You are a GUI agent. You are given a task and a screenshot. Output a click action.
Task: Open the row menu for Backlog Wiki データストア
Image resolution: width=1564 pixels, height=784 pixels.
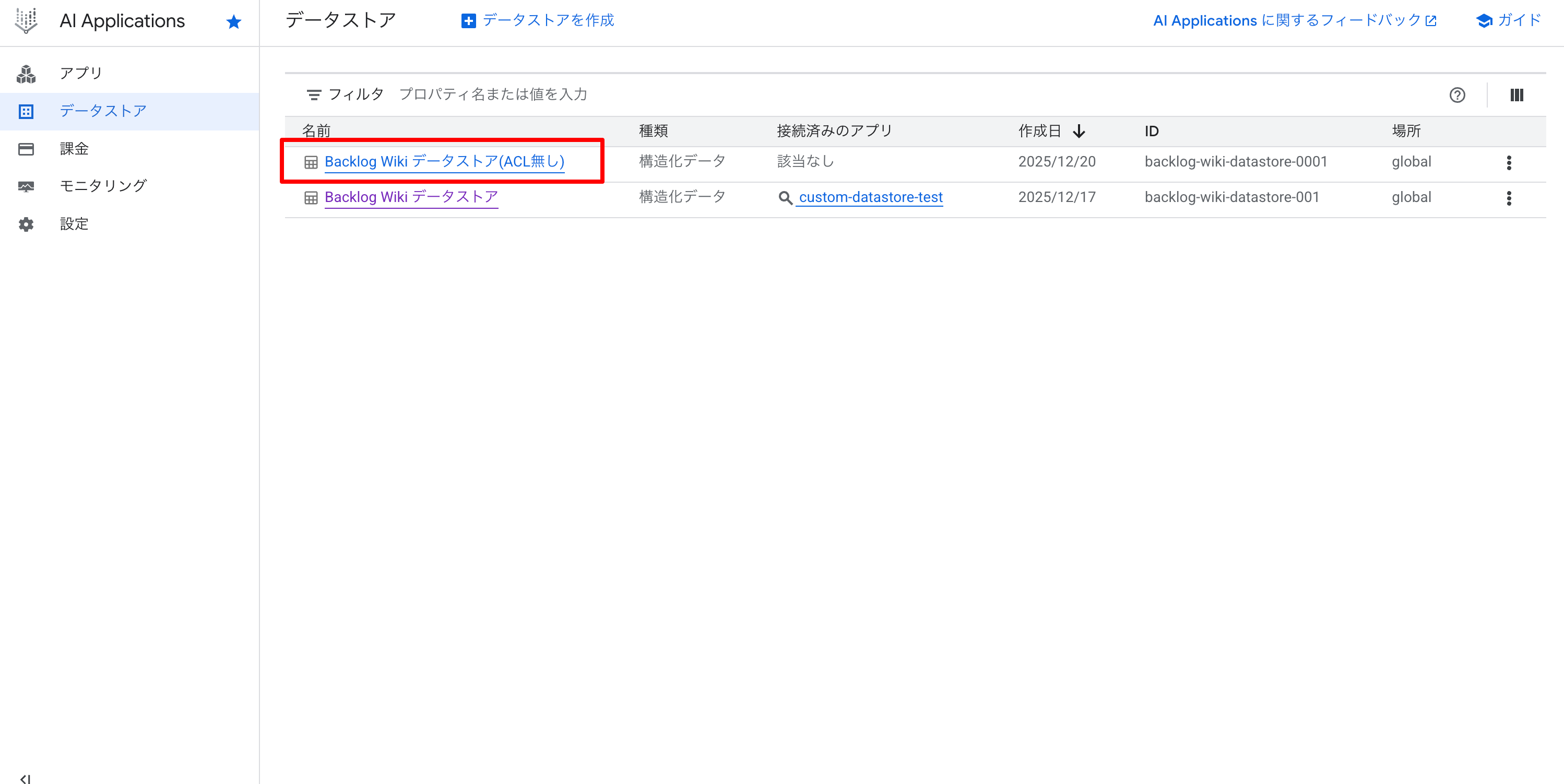[1509, 198]
